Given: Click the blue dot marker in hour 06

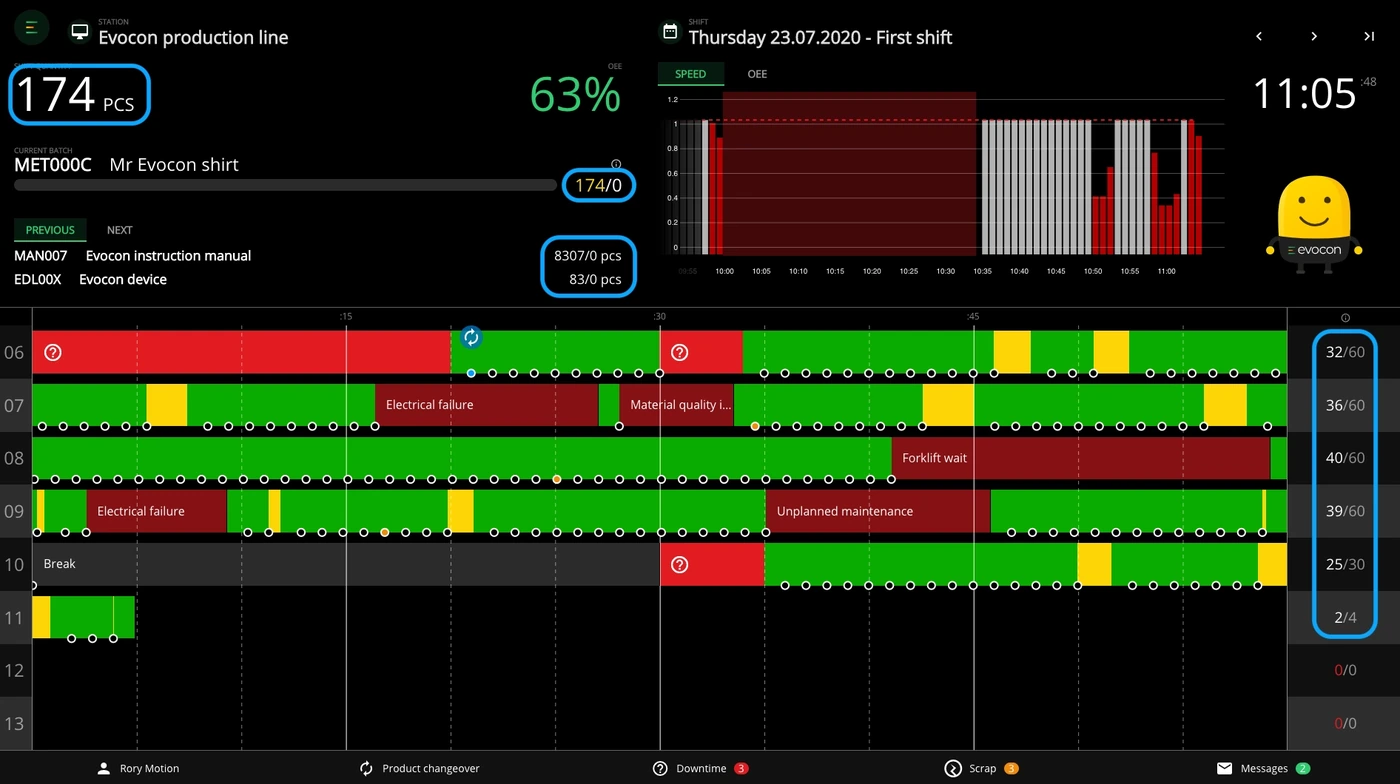Looking at the screenshot, I should [x=471, y=373].
